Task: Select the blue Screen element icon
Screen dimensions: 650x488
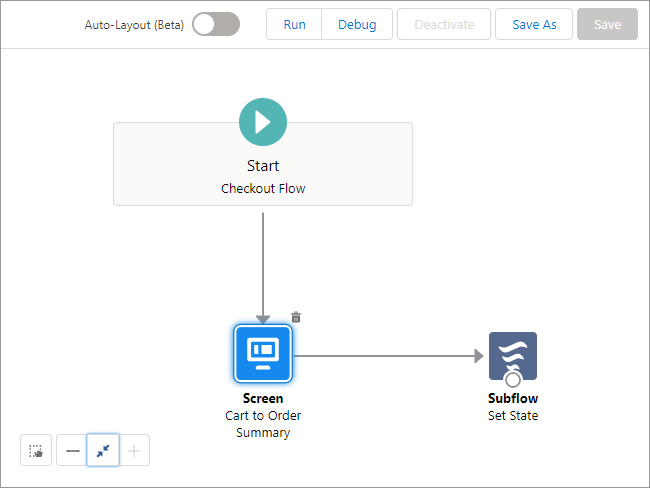Action: tap(263, 353)
